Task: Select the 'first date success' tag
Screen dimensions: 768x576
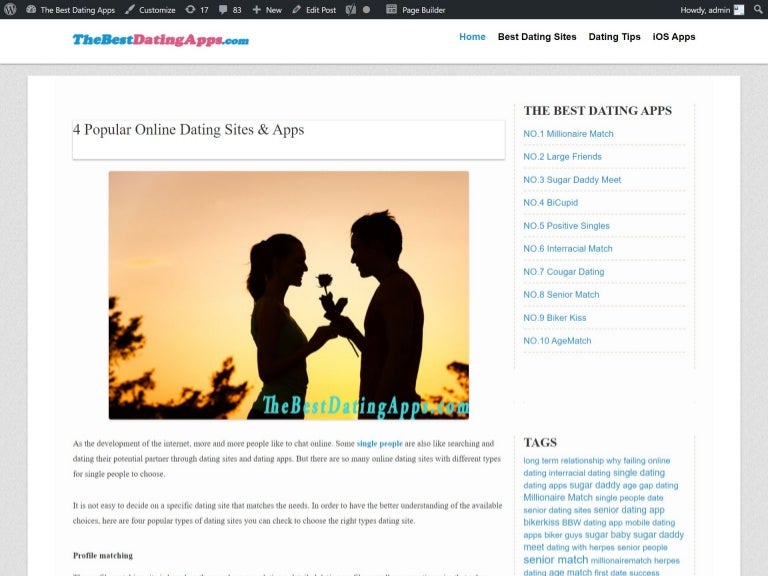Action: (x=626, y=573)
